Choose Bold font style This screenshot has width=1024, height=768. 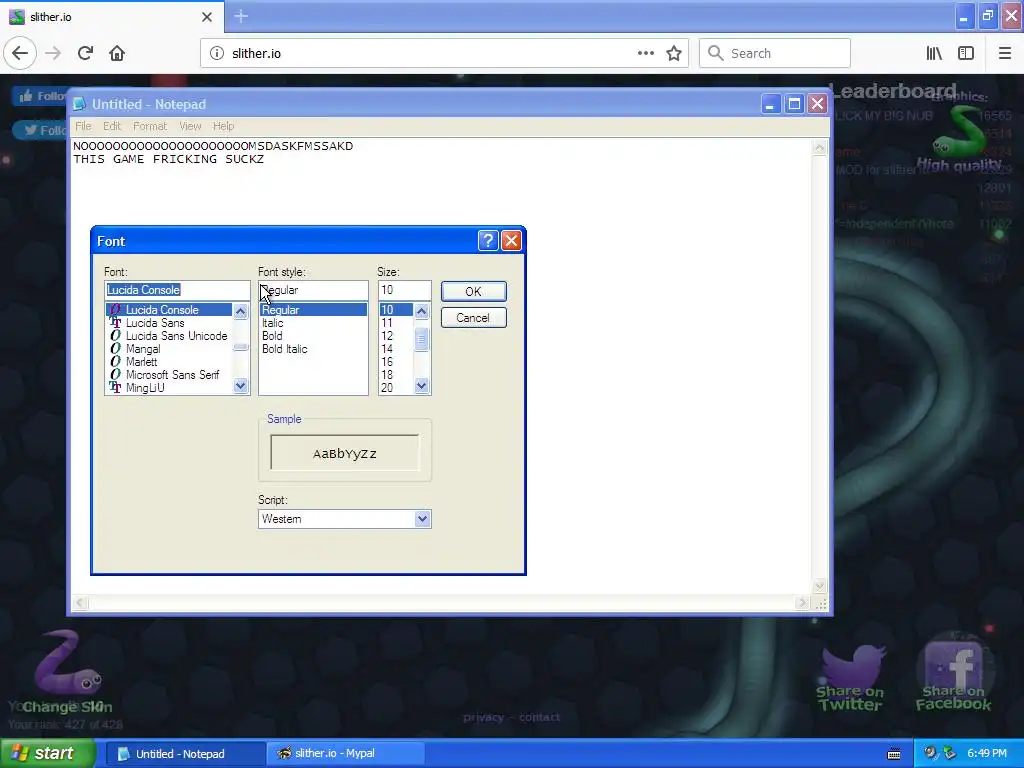click(x=272, y=336)
